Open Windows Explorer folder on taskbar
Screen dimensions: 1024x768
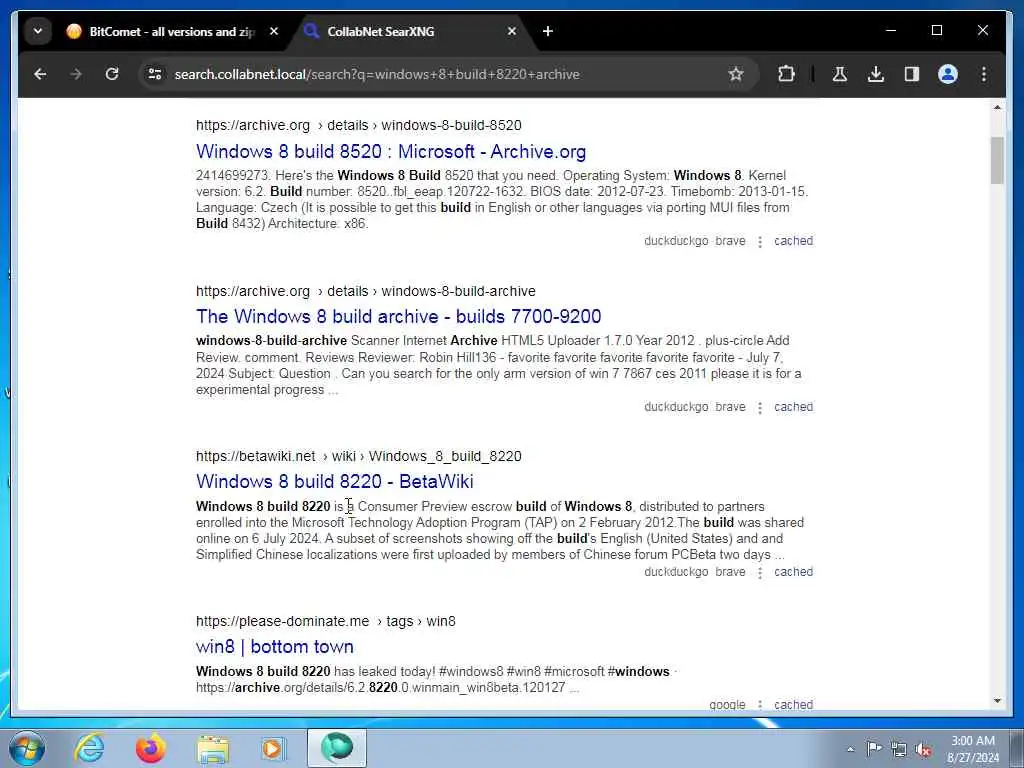213,749
